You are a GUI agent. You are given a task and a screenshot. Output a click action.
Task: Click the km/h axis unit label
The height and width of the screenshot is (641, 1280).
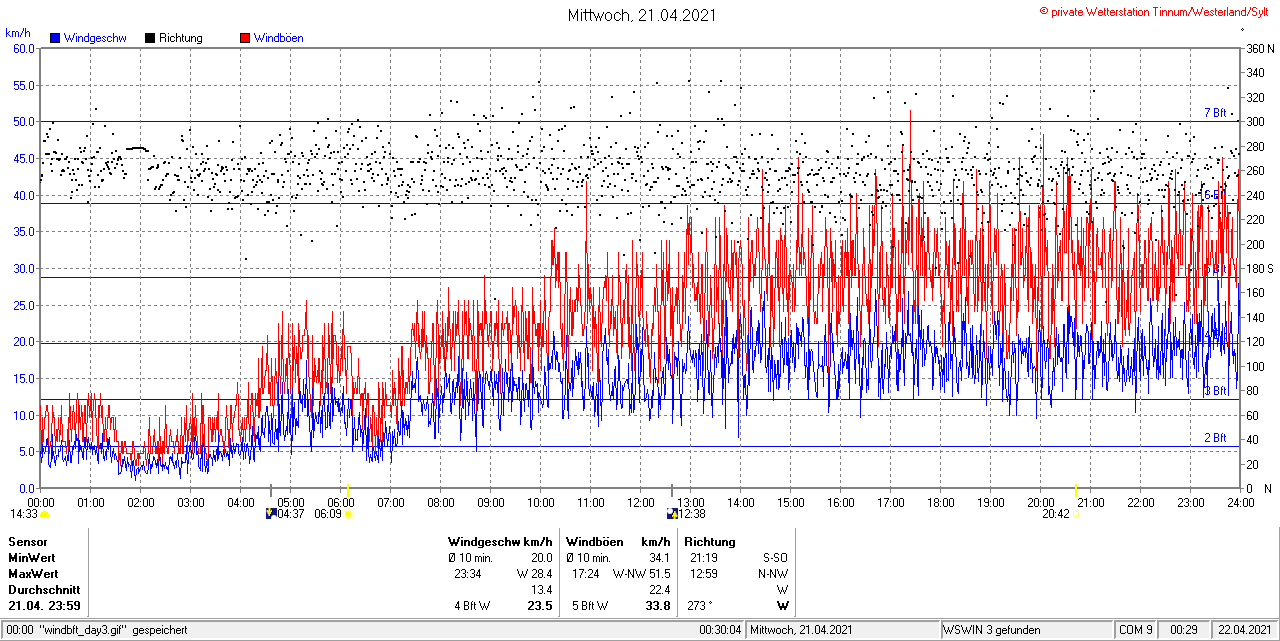18,33
